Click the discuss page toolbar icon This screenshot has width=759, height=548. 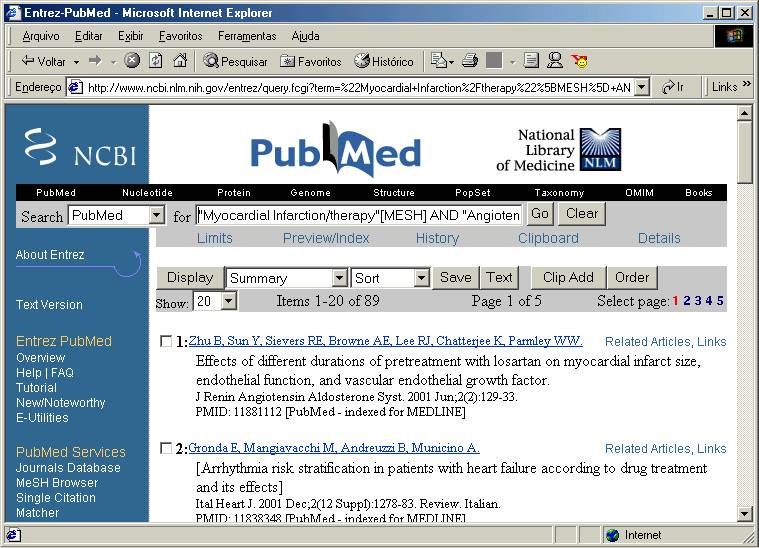pos(531,61)
